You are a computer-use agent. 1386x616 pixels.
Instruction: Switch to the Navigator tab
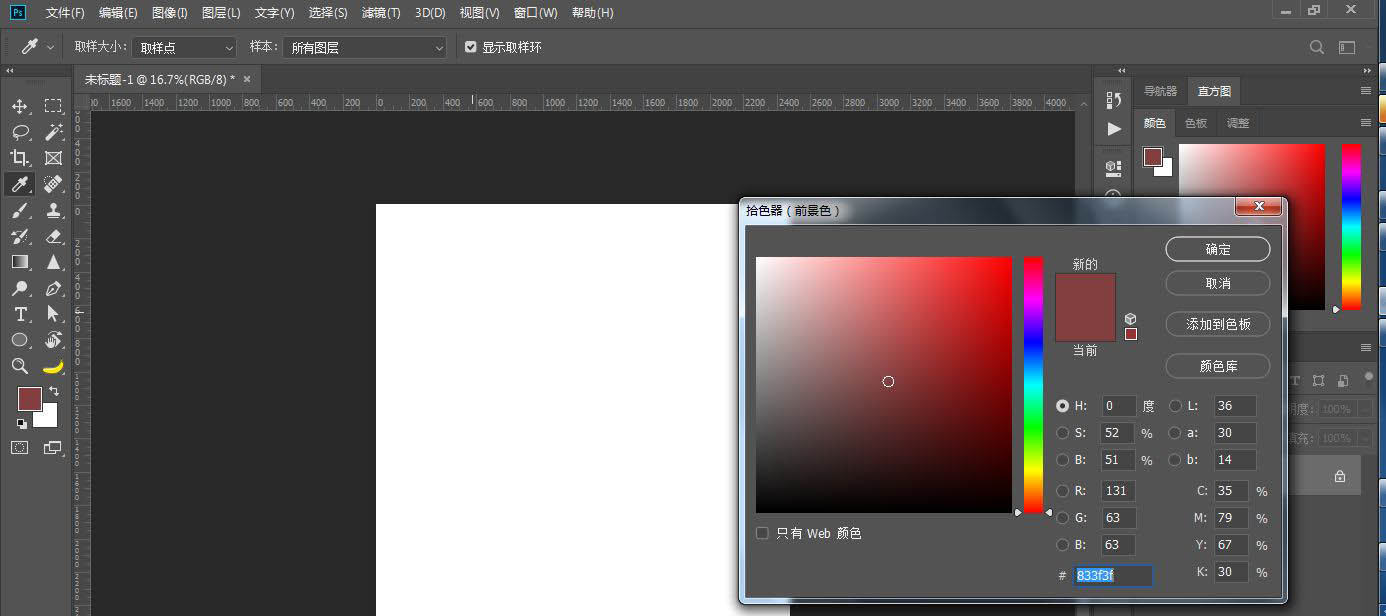click(1160, 91)
